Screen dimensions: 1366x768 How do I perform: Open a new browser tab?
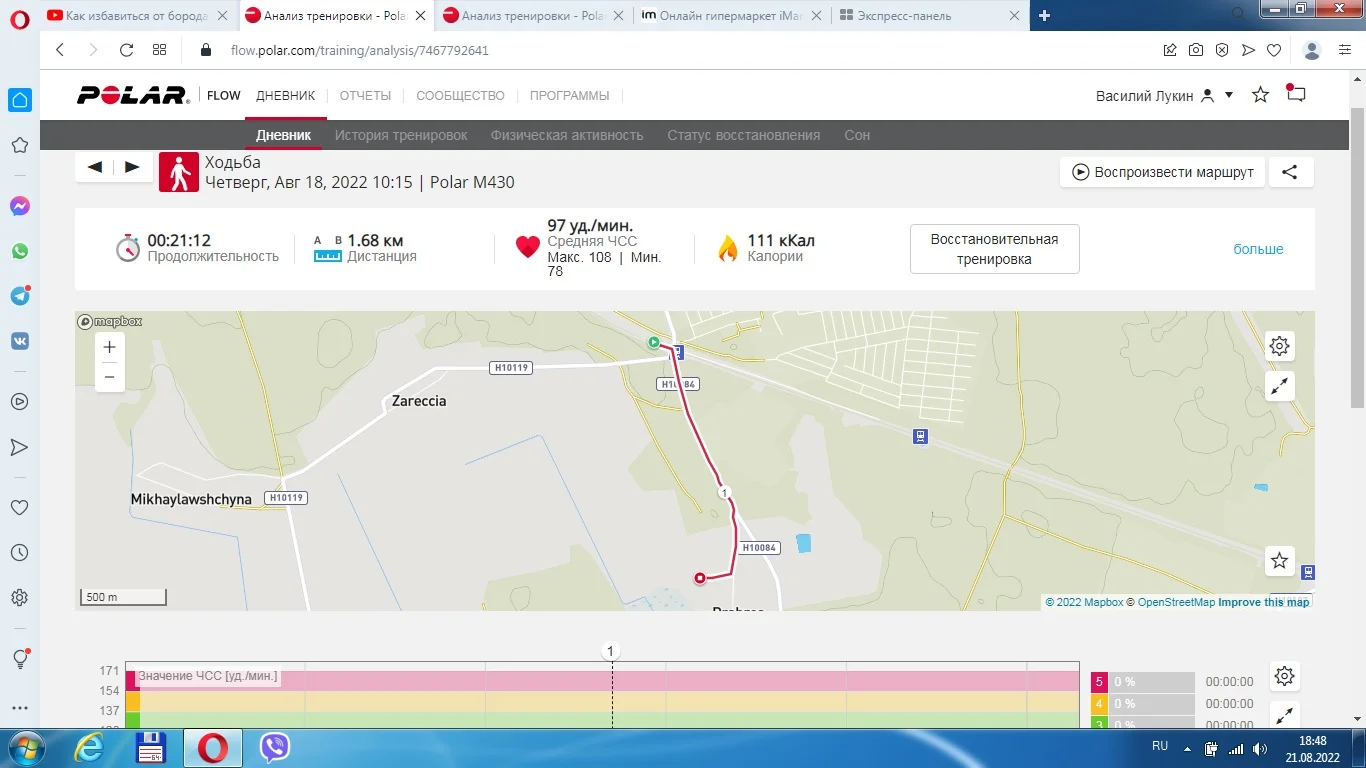point(1045,15)
